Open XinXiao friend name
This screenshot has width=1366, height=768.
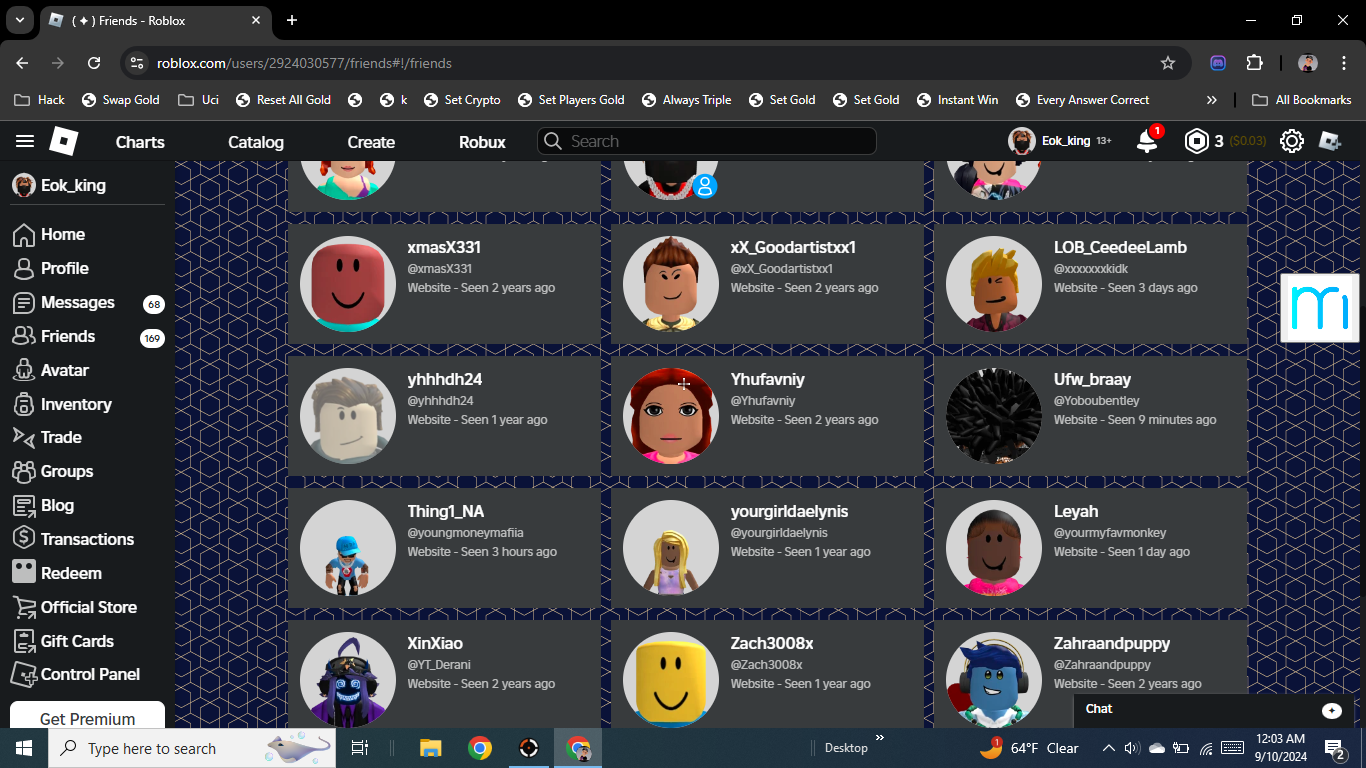(435, 643)
